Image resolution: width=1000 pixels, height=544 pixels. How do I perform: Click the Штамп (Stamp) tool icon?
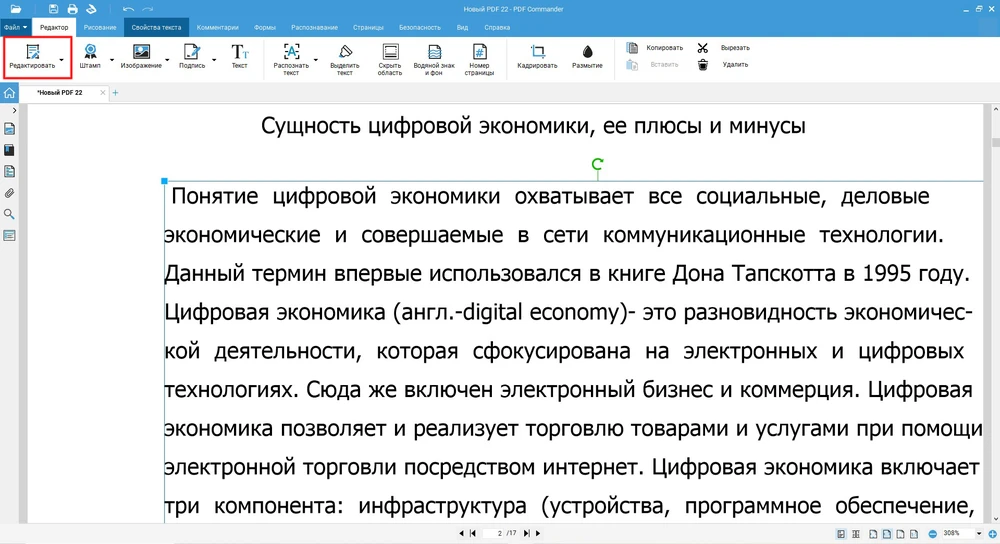click(x=90, y=52)
